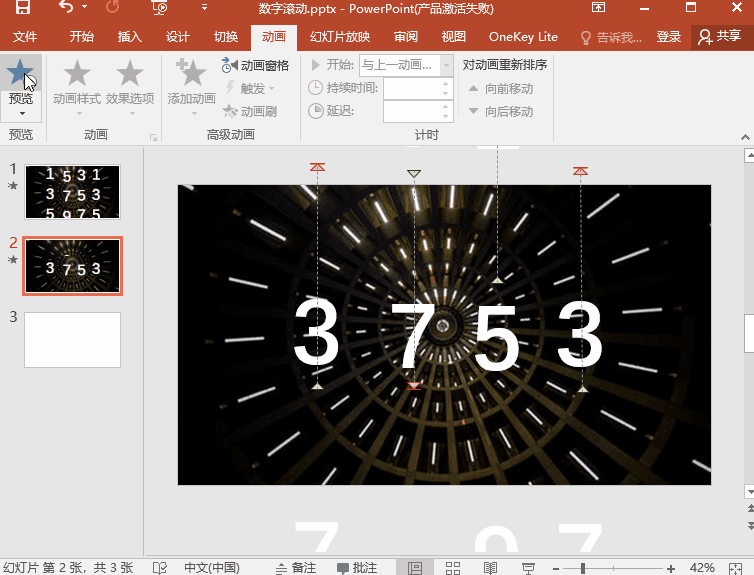Image resolution: width=754 pixels, height=575 pixels.
Task: Switch to the 切换 tab
Action: coord(226,37)
